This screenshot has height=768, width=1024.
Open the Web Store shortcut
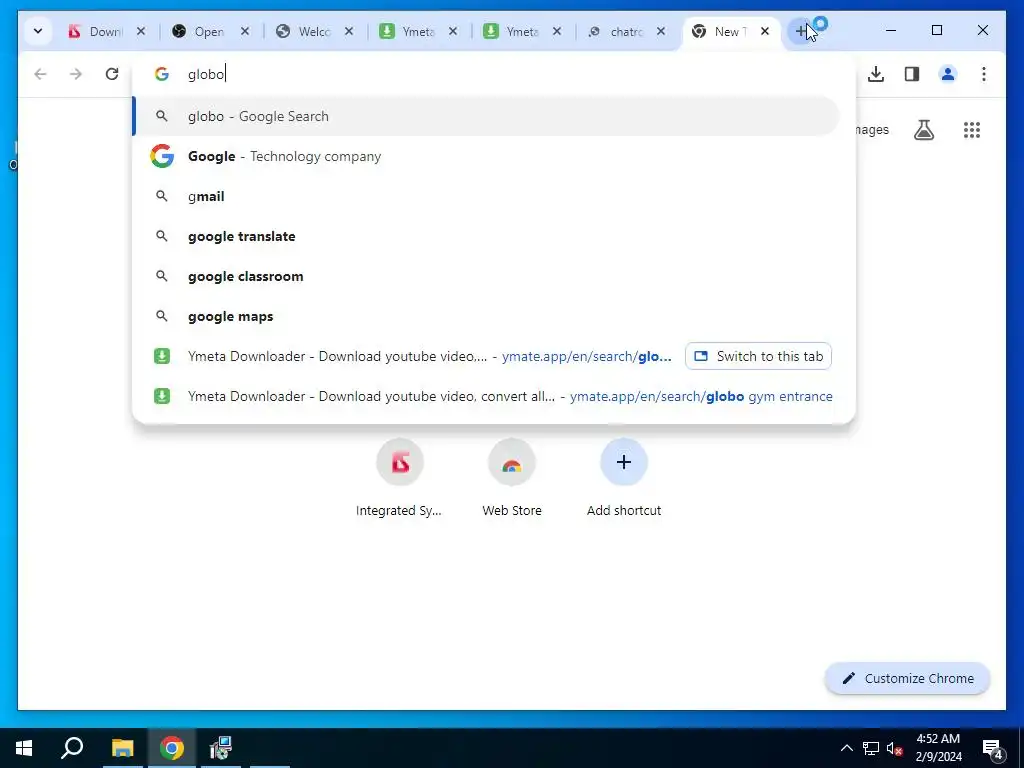tap(512, 479)
